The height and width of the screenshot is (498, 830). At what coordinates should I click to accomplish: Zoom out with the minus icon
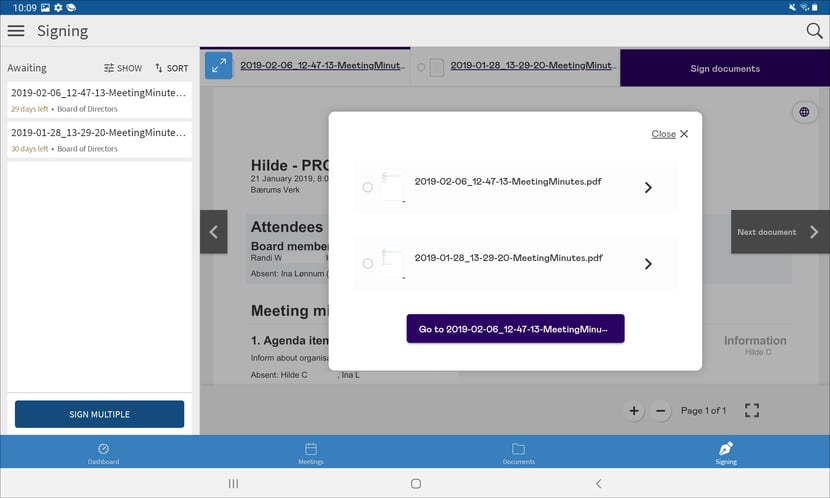click(x=661, y=411)
